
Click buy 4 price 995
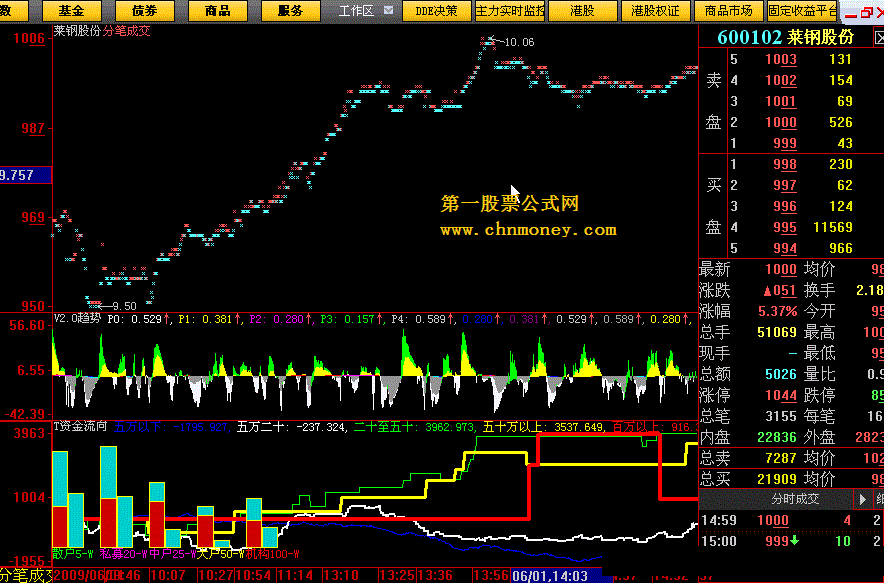coord(785,227)
